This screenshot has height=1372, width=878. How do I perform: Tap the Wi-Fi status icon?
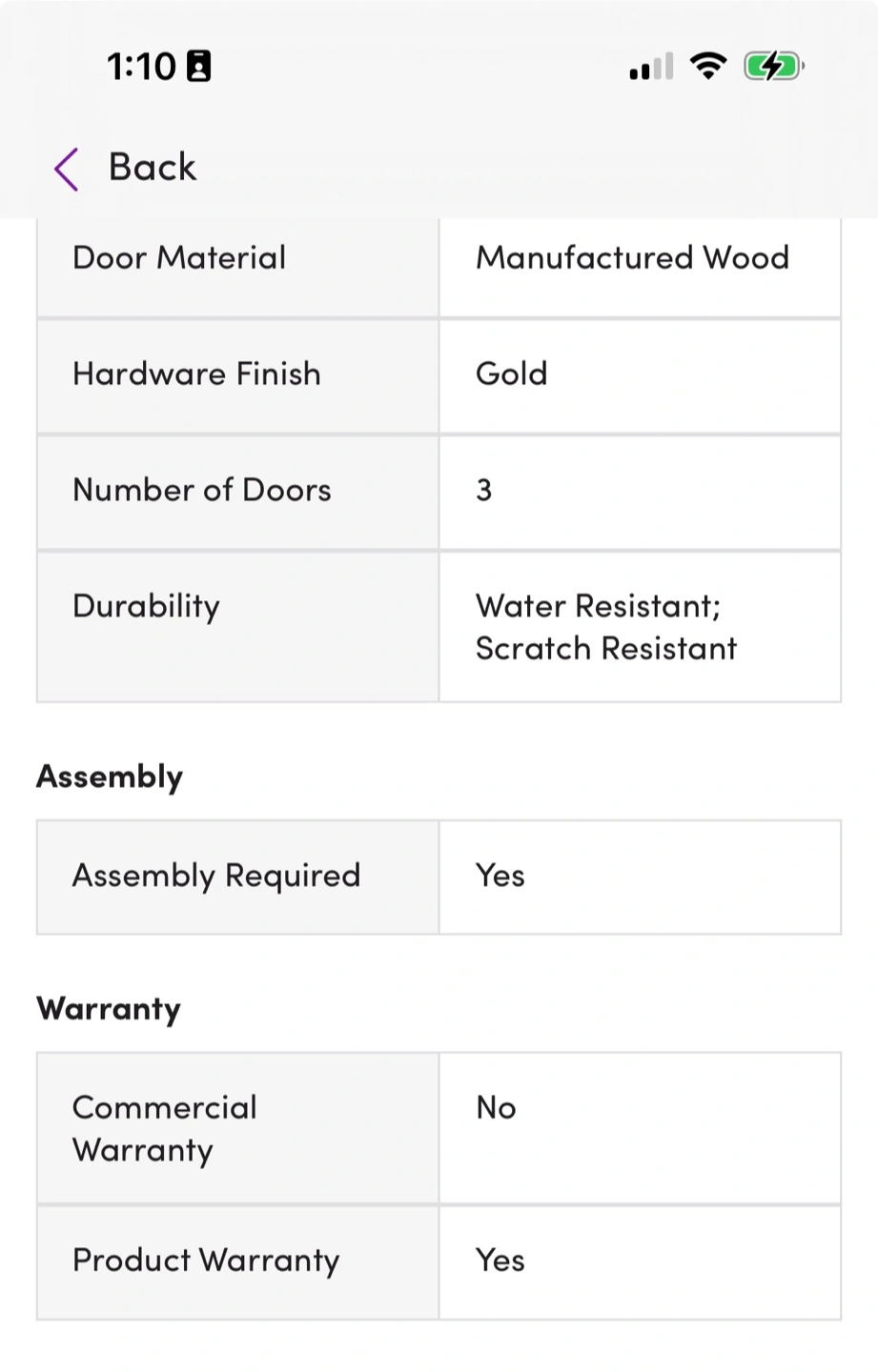707,66
